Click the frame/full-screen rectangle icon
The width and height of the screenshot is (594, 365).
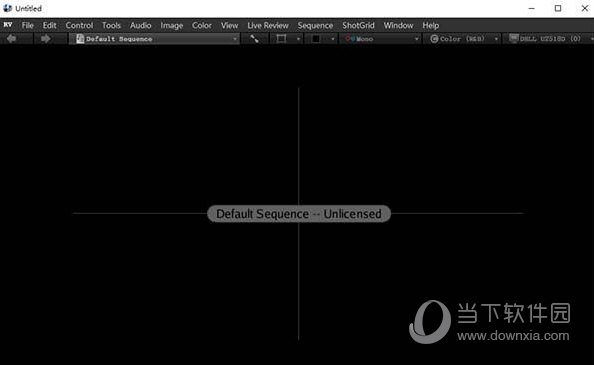point(281,39)
